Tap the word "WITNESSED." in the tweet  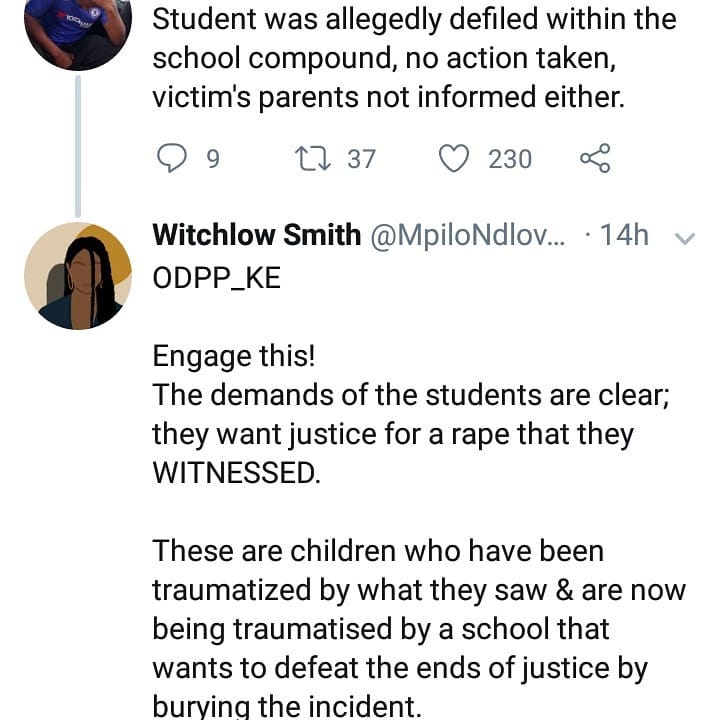point(236,473)
